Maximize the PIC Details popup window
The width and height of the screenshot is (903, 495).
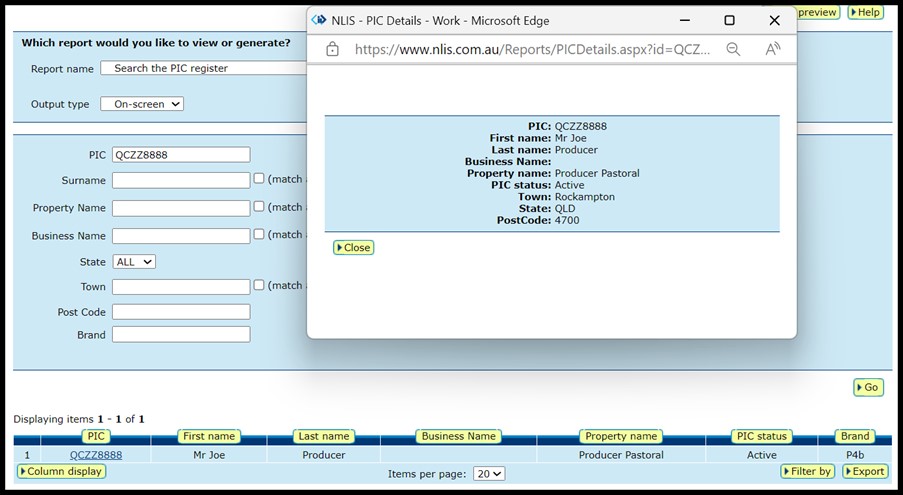click(x=729, y=20)
